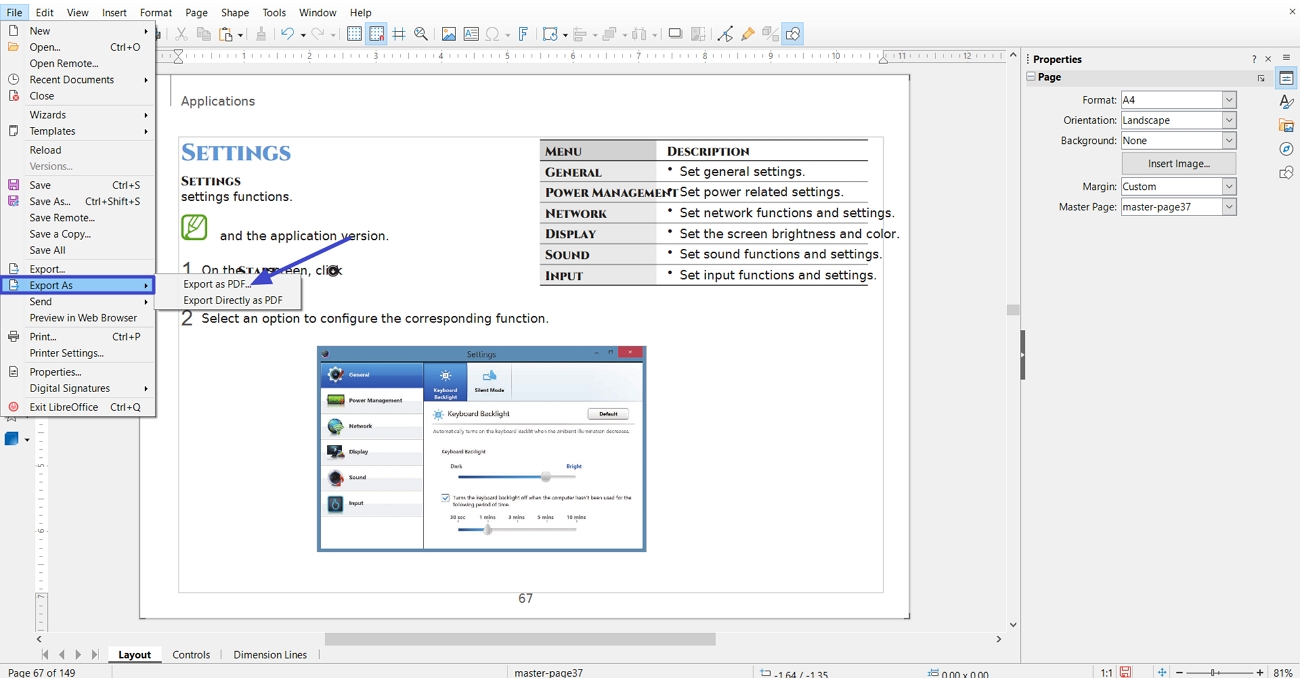This screenshot has width=1300, height=678.
Task: Toggle the Shadow icon in toolbar
Action: click(675, 34)
